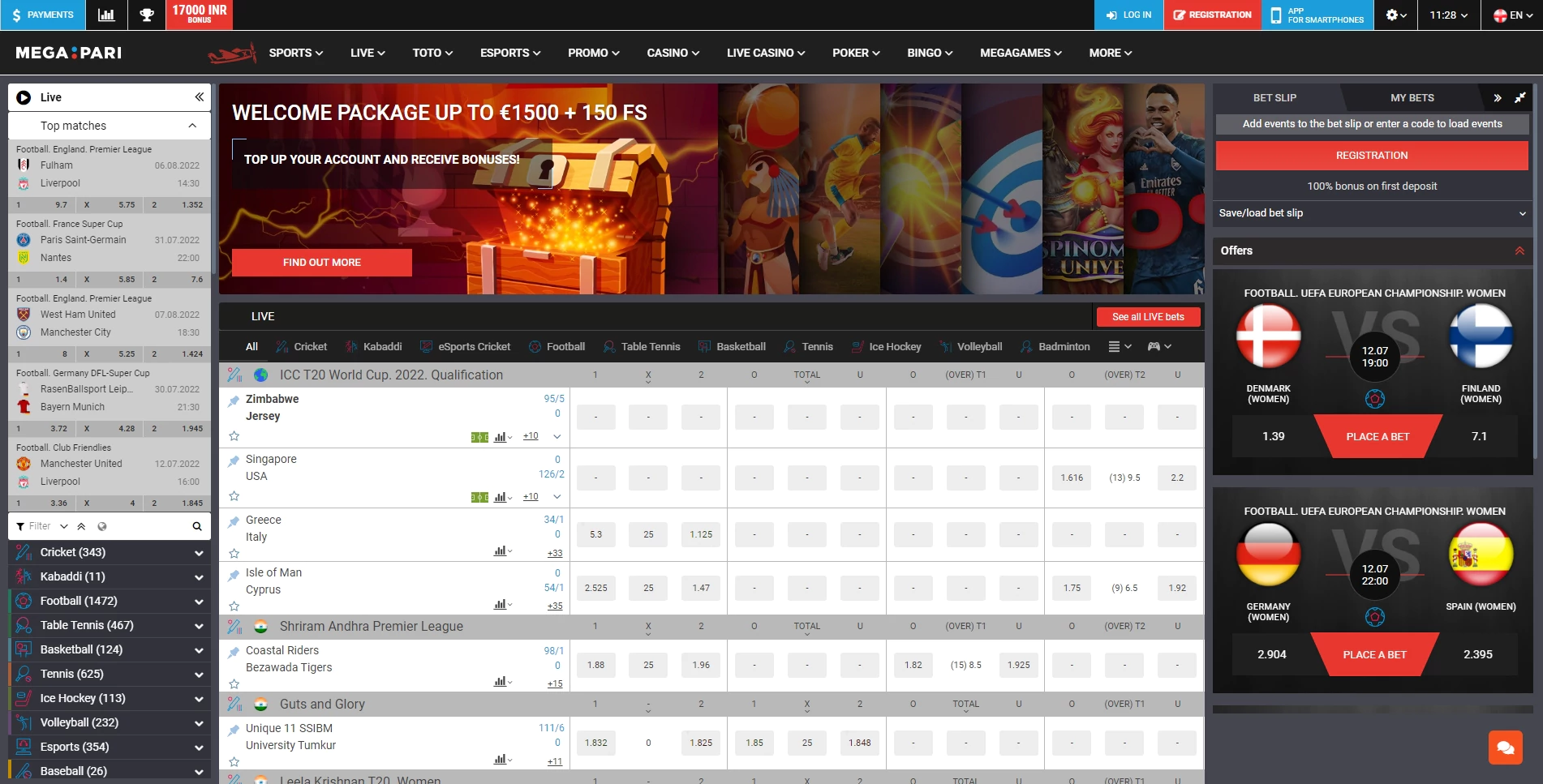This screenshot has width=1543, height=784.
Task: Select the Badminton live filter tab
Action: [1055, 346]
